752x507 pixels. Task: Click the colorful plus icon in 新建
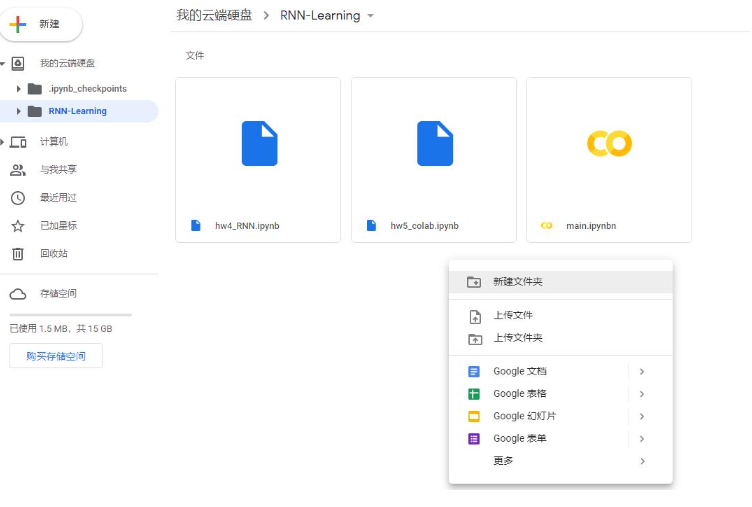[18, 24]
